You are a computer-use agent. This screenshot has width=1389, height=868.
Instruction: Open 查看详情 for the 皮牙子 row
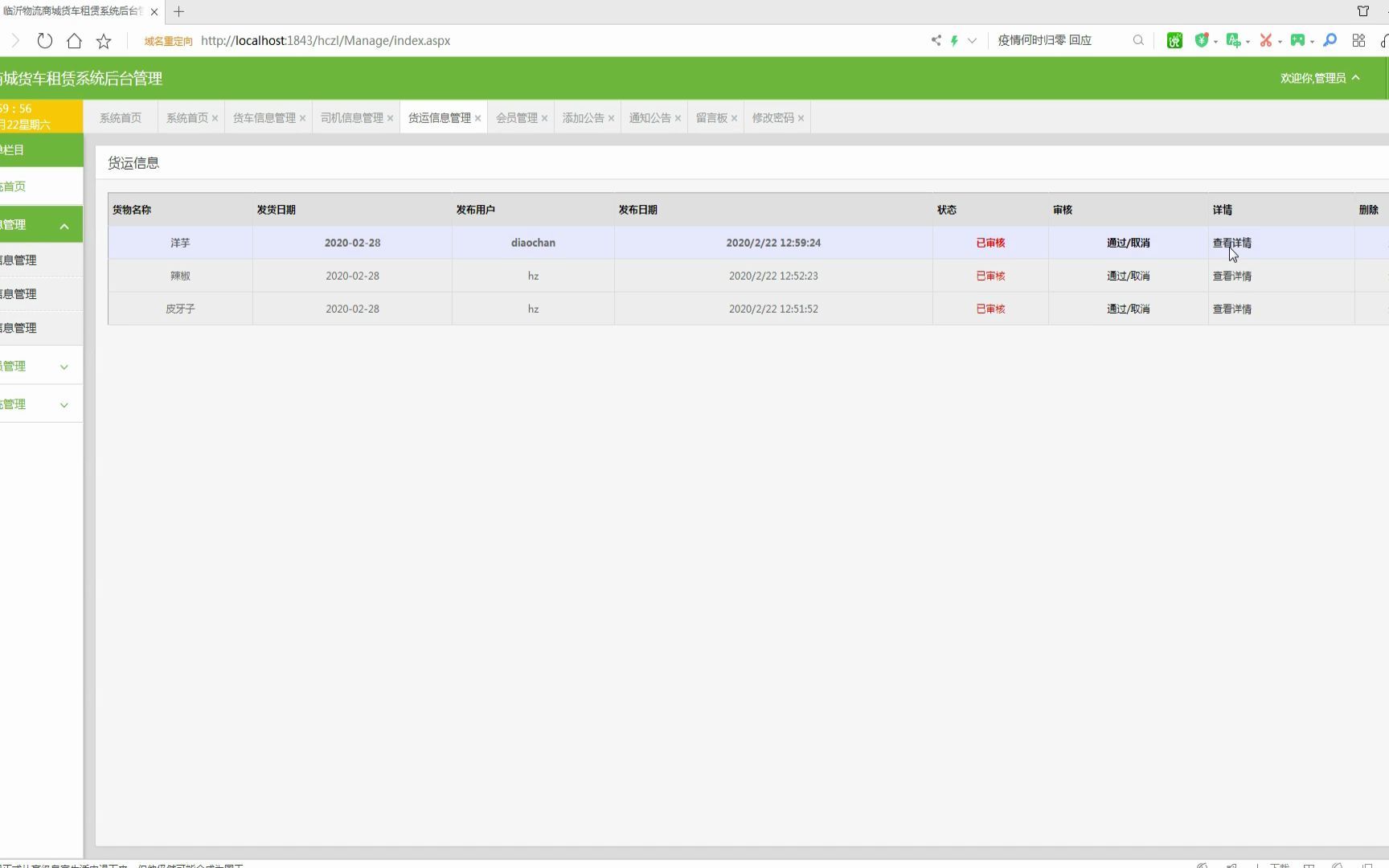1231,309
